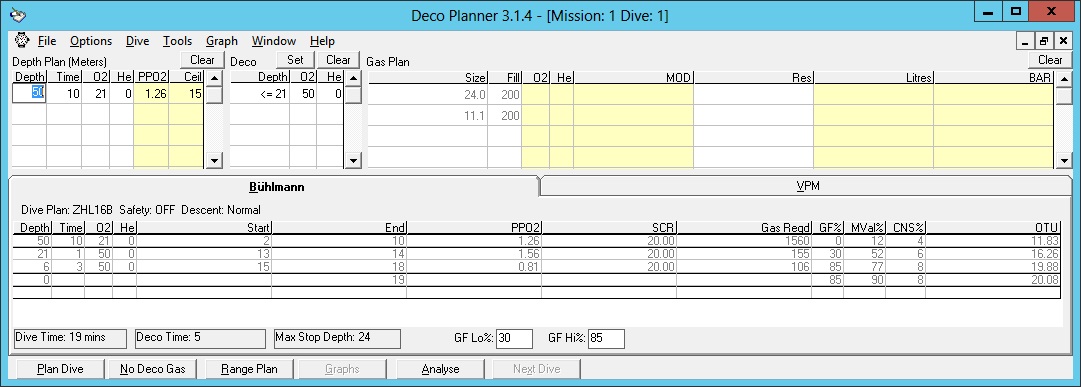Open the Options menu
Screen dimensions: 1081x387
[91, 41]
